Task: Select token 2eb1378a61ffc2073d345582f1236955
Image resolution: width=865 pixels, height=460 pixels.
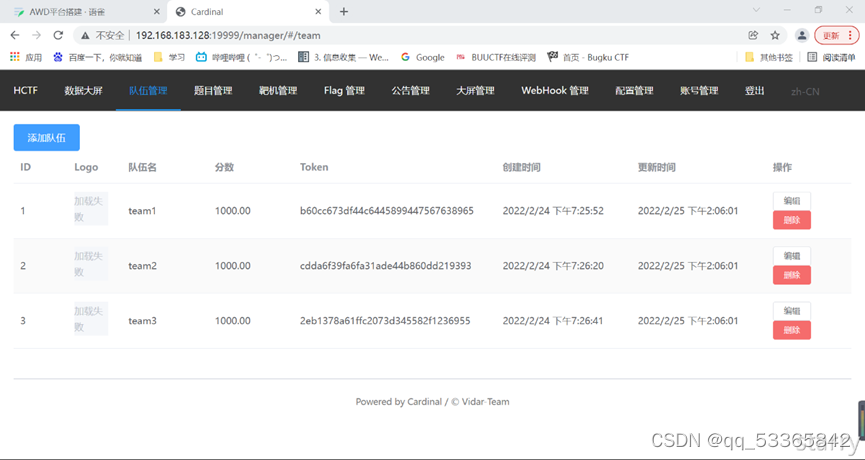Action: [x=385, y=321]
